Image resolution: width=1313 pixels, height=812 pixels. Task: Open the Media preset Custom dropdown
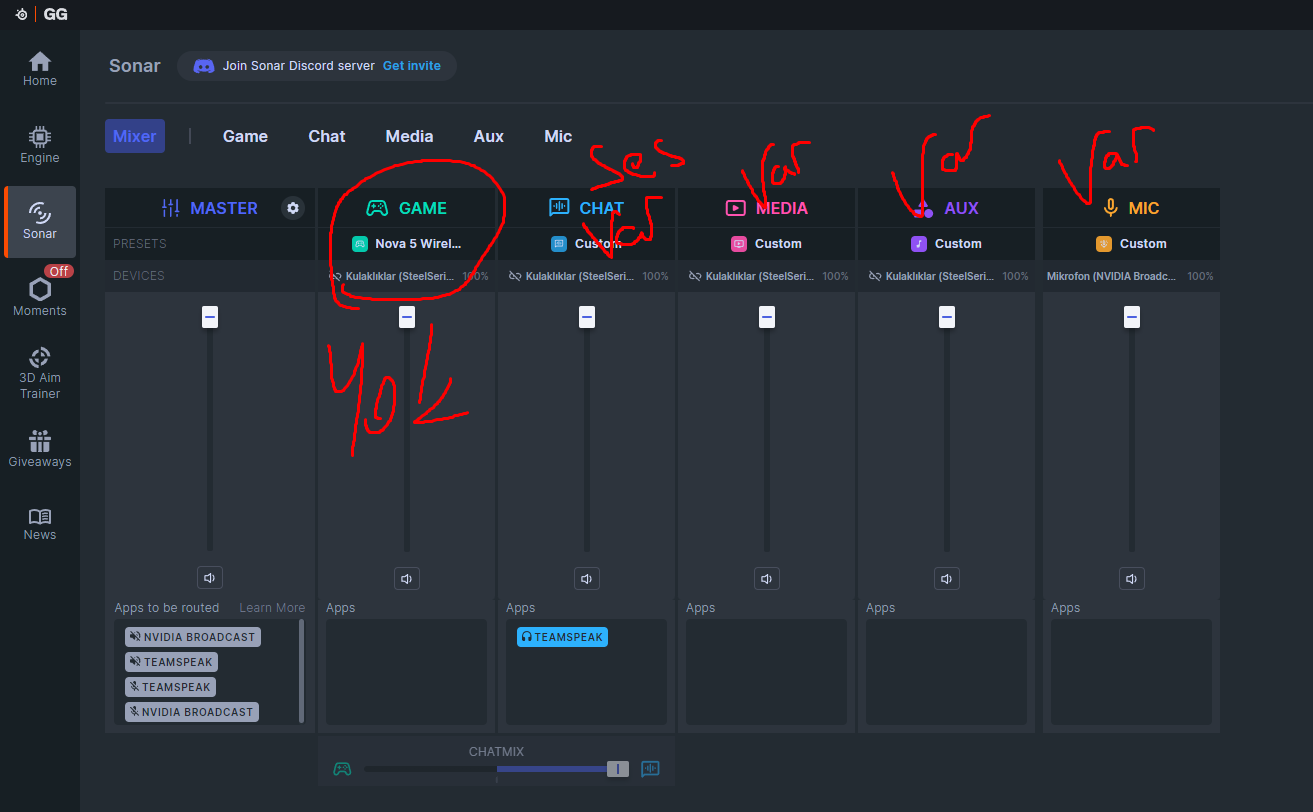coord(766,244)
